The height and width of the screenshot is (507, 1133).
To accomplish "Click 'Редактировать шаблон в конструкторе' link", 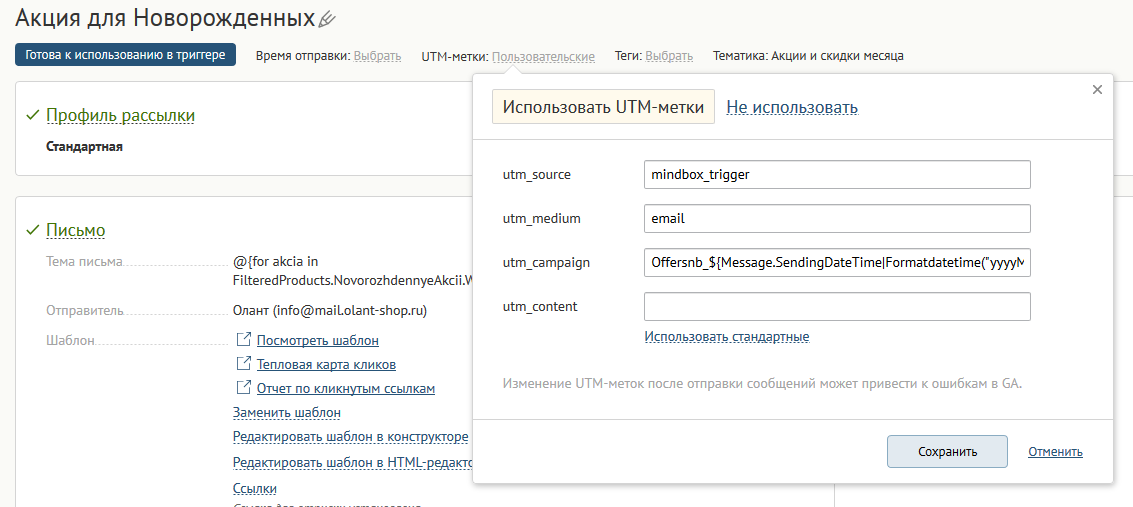I will 350,437.
